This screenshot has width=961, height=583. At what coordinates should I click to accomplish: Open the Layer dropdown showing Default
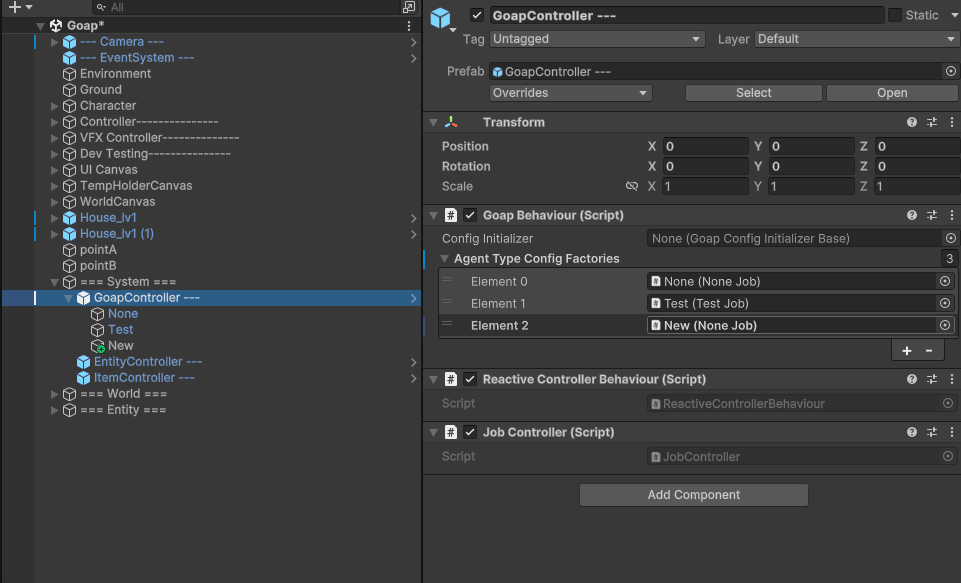tap(857, 39)
